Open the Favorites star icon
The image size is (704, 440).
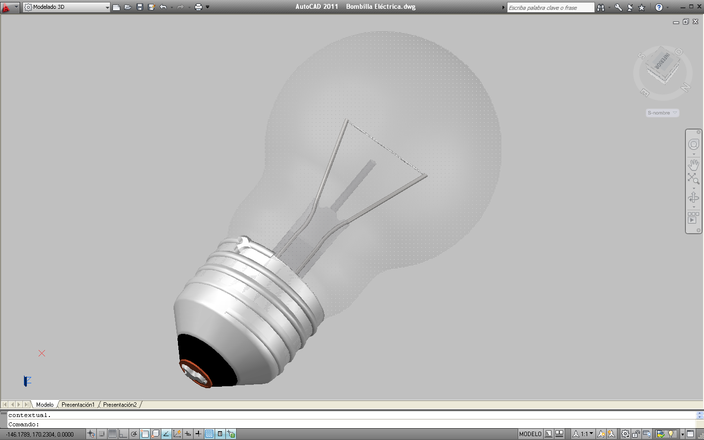coord(642,8)
